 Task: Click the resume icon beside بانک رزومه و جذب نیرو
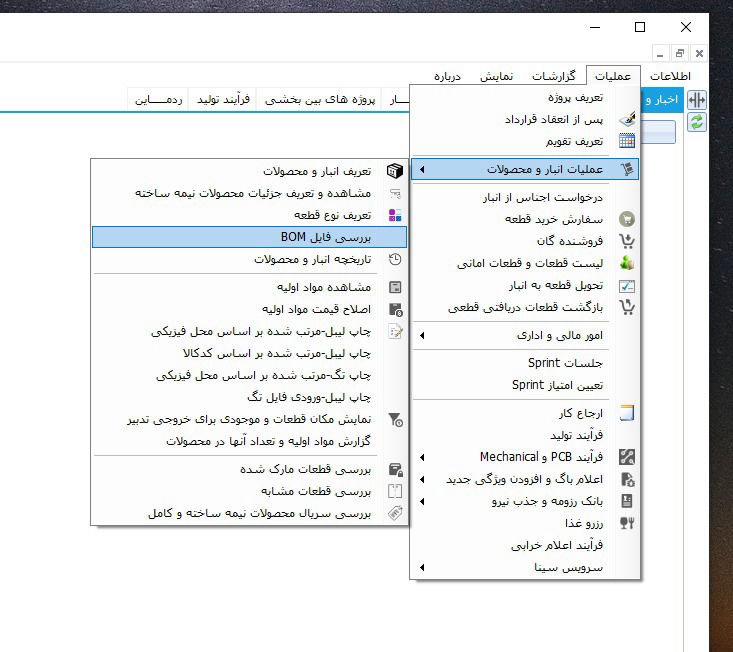pos(627,501)
